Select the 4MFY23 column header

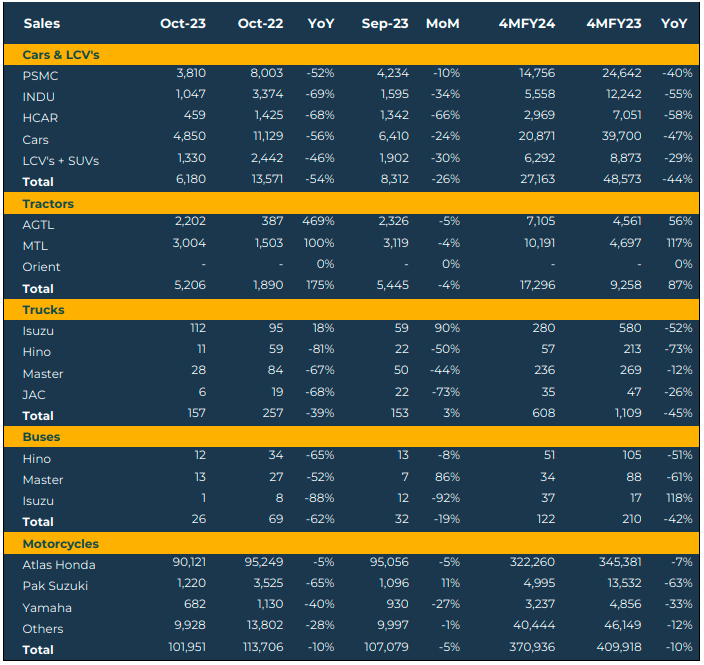(614, 23)
